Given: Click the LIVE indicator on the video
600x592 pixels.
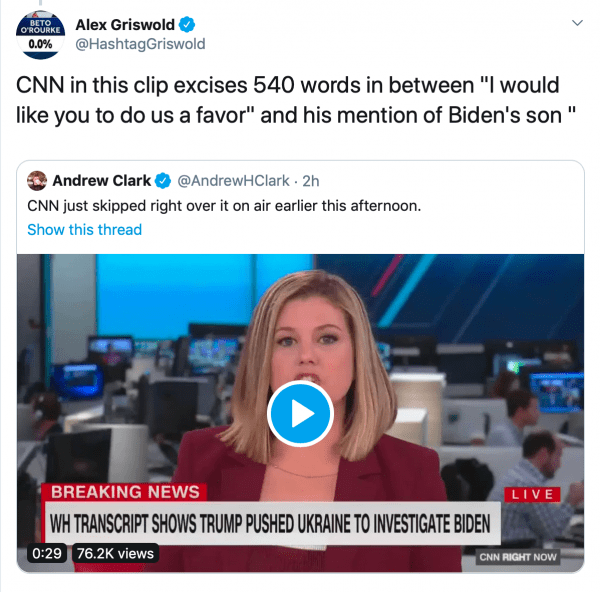Looking at the screenshot, I should click(x=532, y=494).
